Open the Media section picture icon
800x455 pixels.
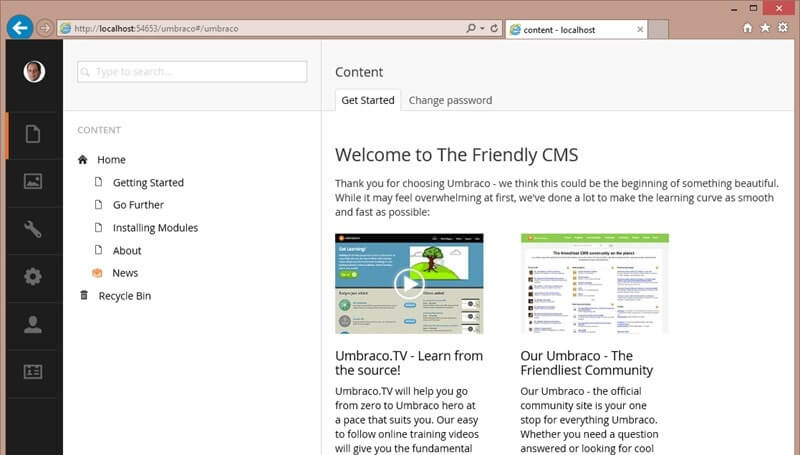point(33,181)
